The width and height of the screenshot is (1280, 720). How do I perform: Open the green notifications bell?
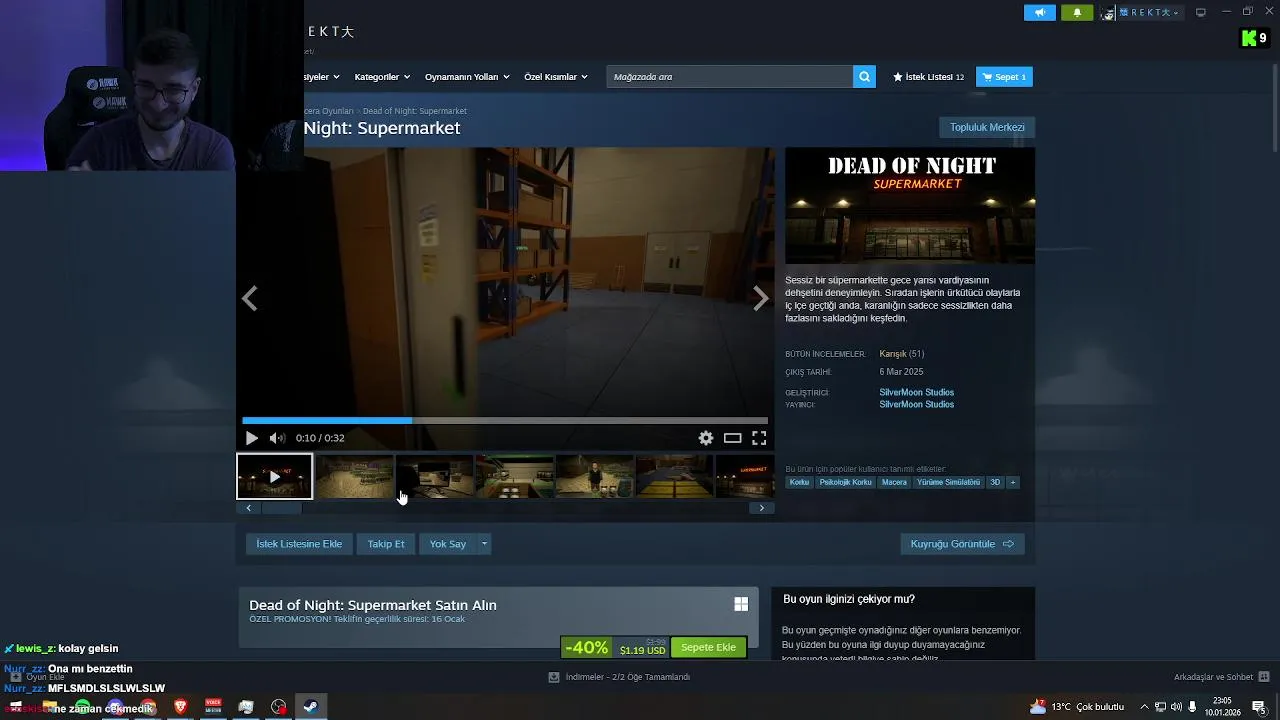point(1077,12)
